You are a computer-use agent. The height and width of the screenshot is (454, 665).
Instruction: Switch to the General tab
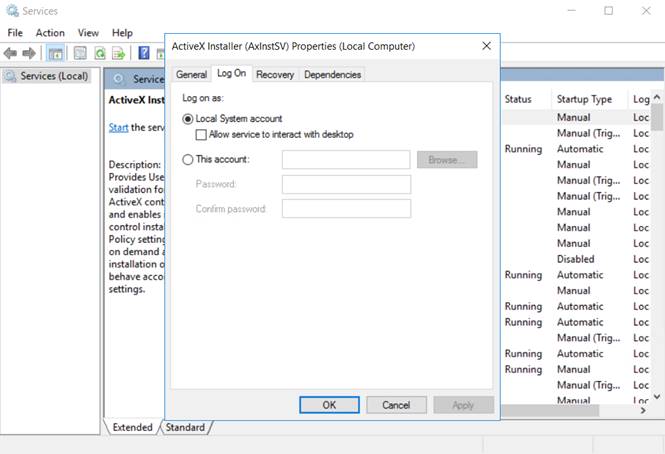tap(191, 74)
